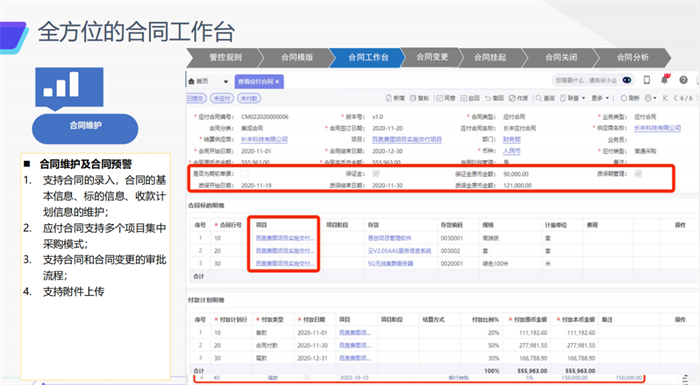
Task: Click the mobile device icon in header
Action: (x=647, y=80)
